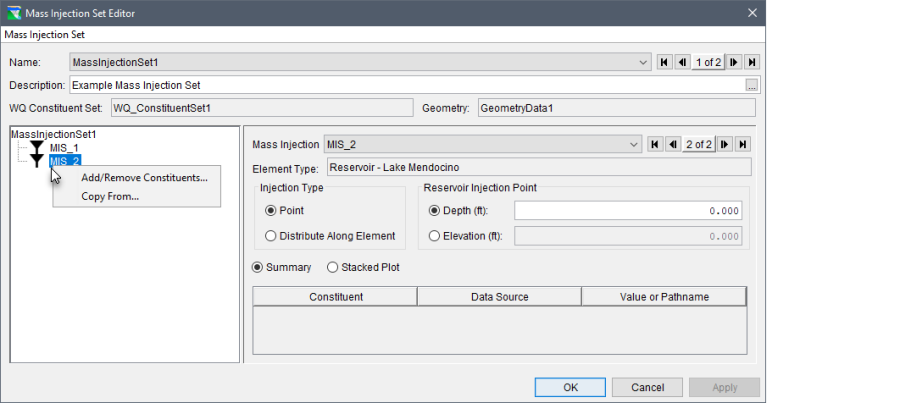Click the '1 of 2' record counter
This screenshot has height=403, width=900.
pyautogui.click(x=708, y=62)
